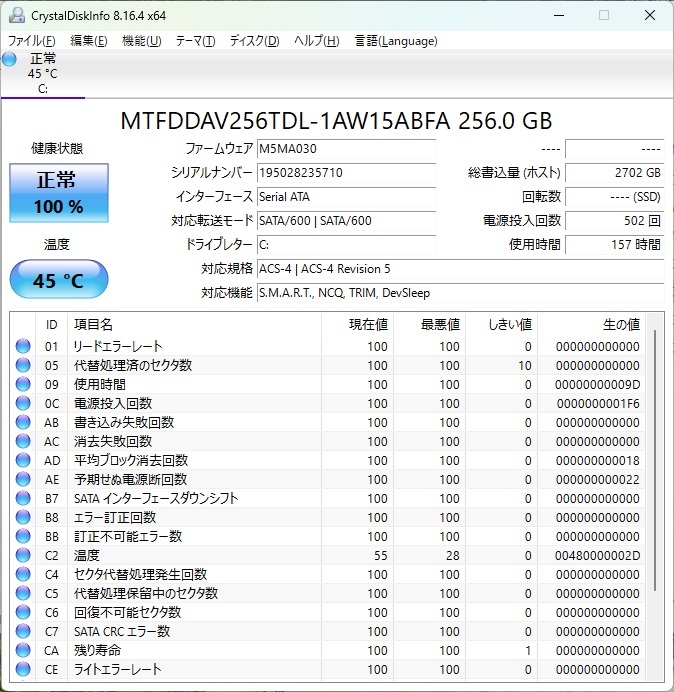This screenshot has height=692, width=674.
Task: Click the power on hours value 157 時間
Action: coord(614,244)
